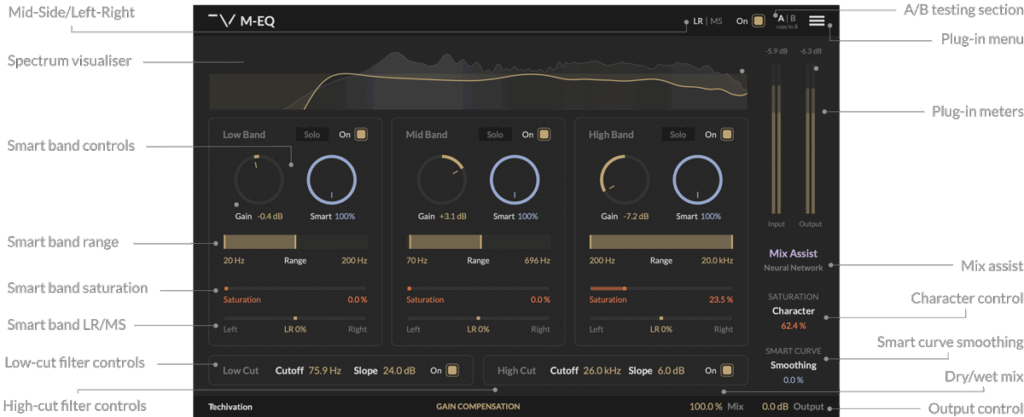Image resolution: width=1024 pixels, height=417 pixels.
Task: Click the High Band Smart knob
Action: click(698, 179)
